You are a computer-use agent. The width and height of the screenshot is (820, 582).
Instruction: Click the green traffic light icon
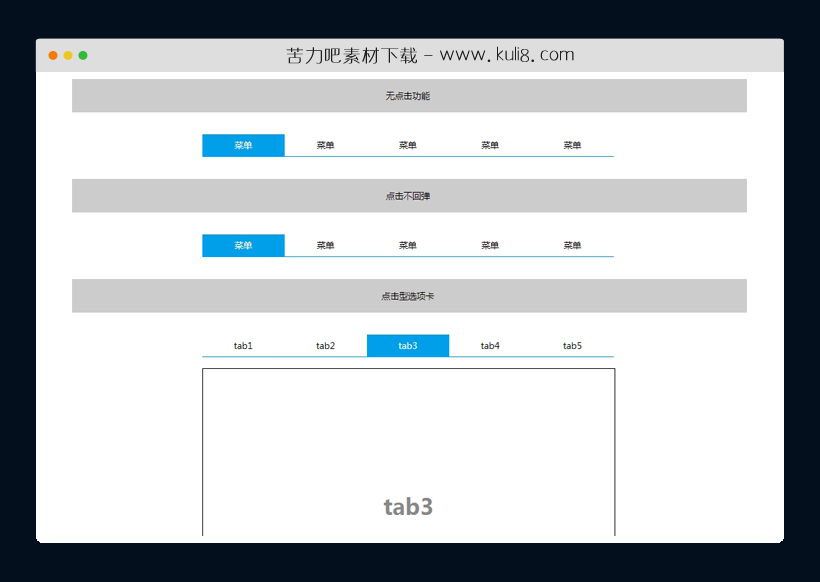tap(85, 56)
